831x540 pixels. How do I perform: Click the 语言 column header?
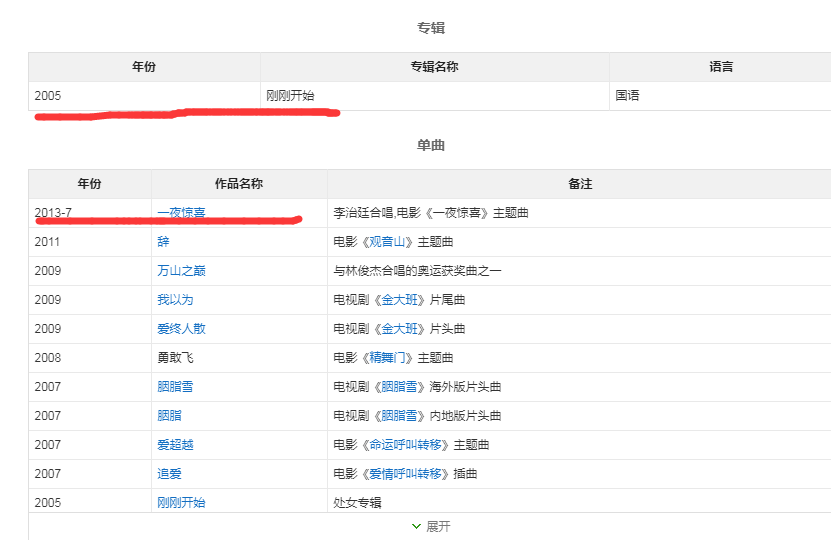721,67
